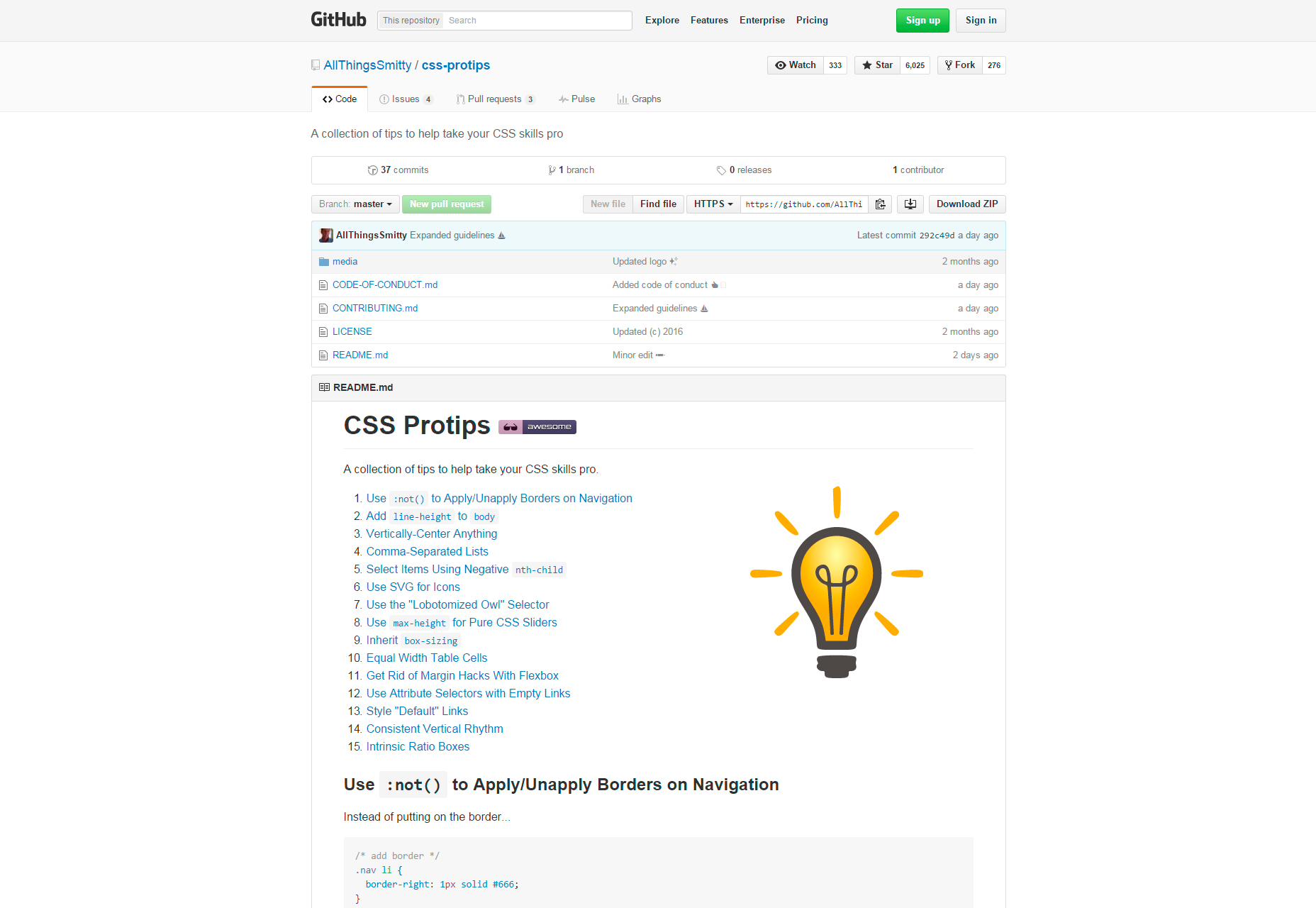Download the repository ZIP

tap(967, 204)
